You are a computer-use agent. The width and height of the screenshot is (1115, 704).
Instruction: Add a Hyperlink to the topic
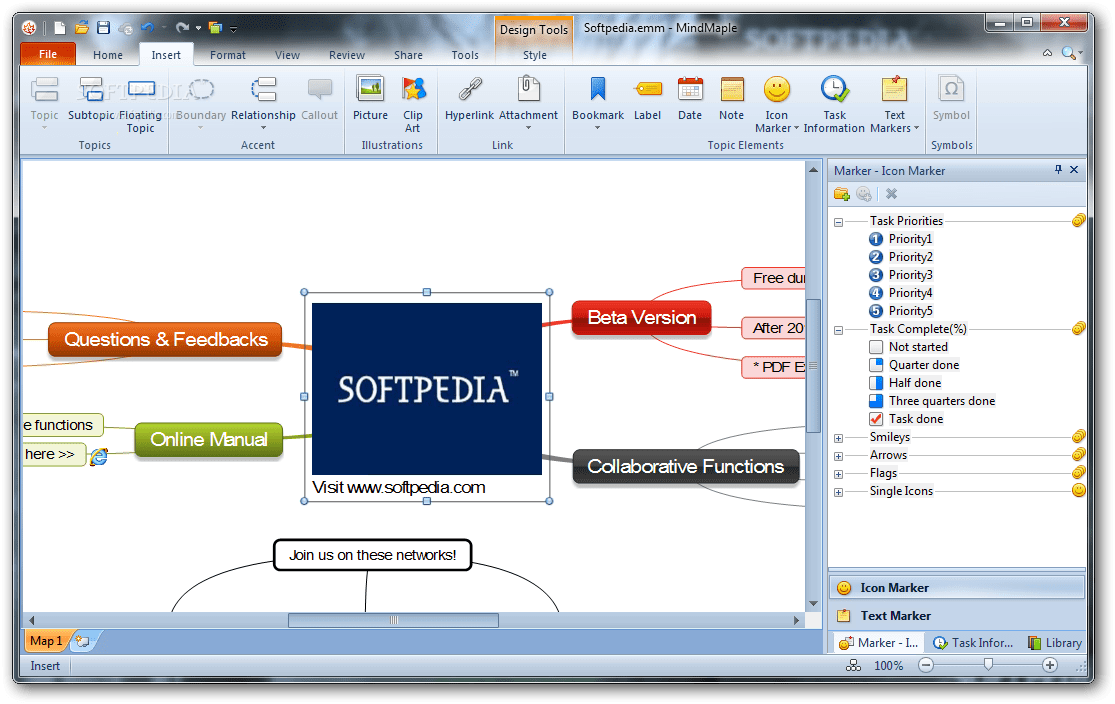pyautogui.click(x=469, y=100)
